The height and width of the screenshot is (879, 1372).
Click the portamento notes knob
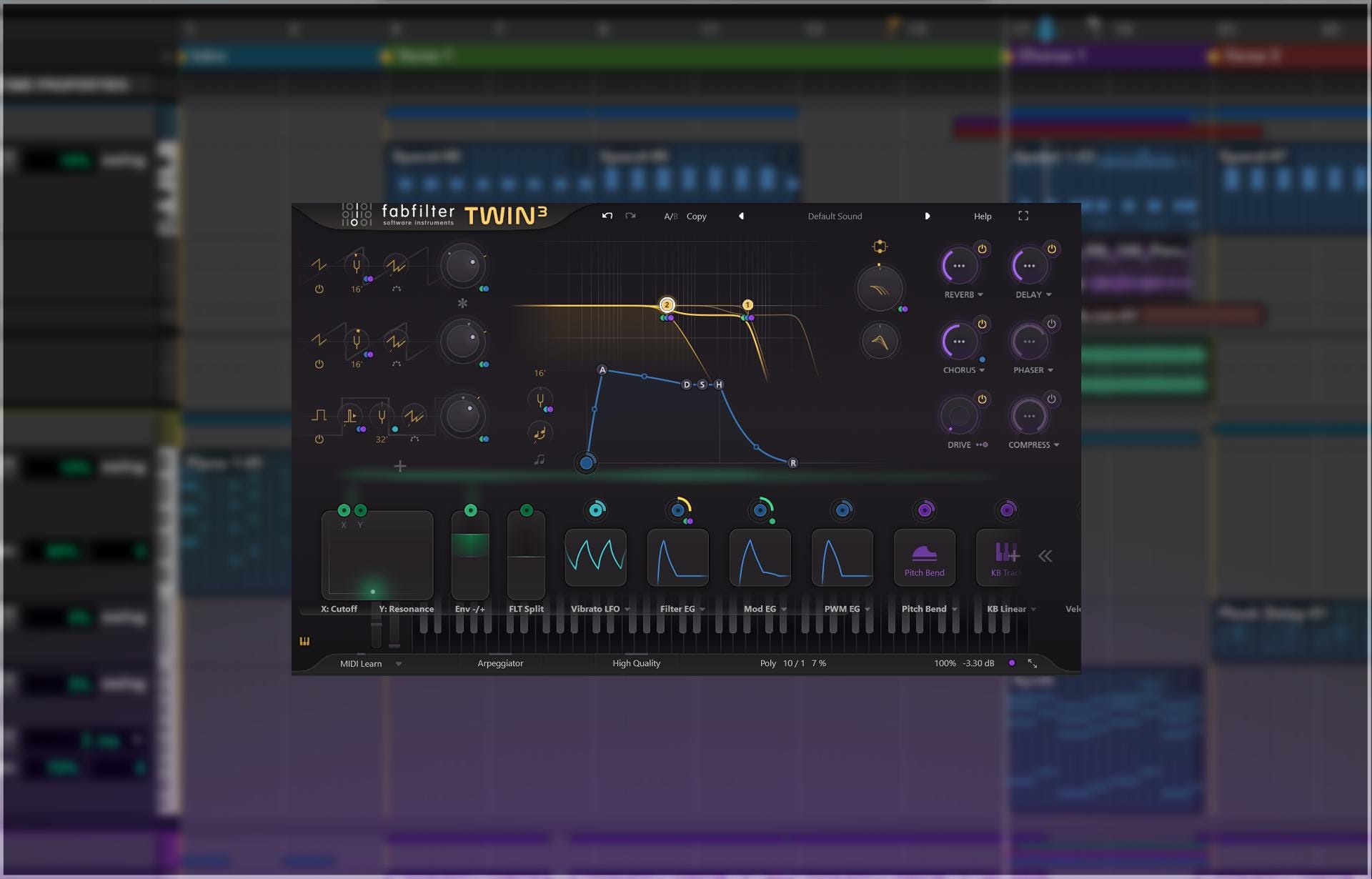coord(540,432)
